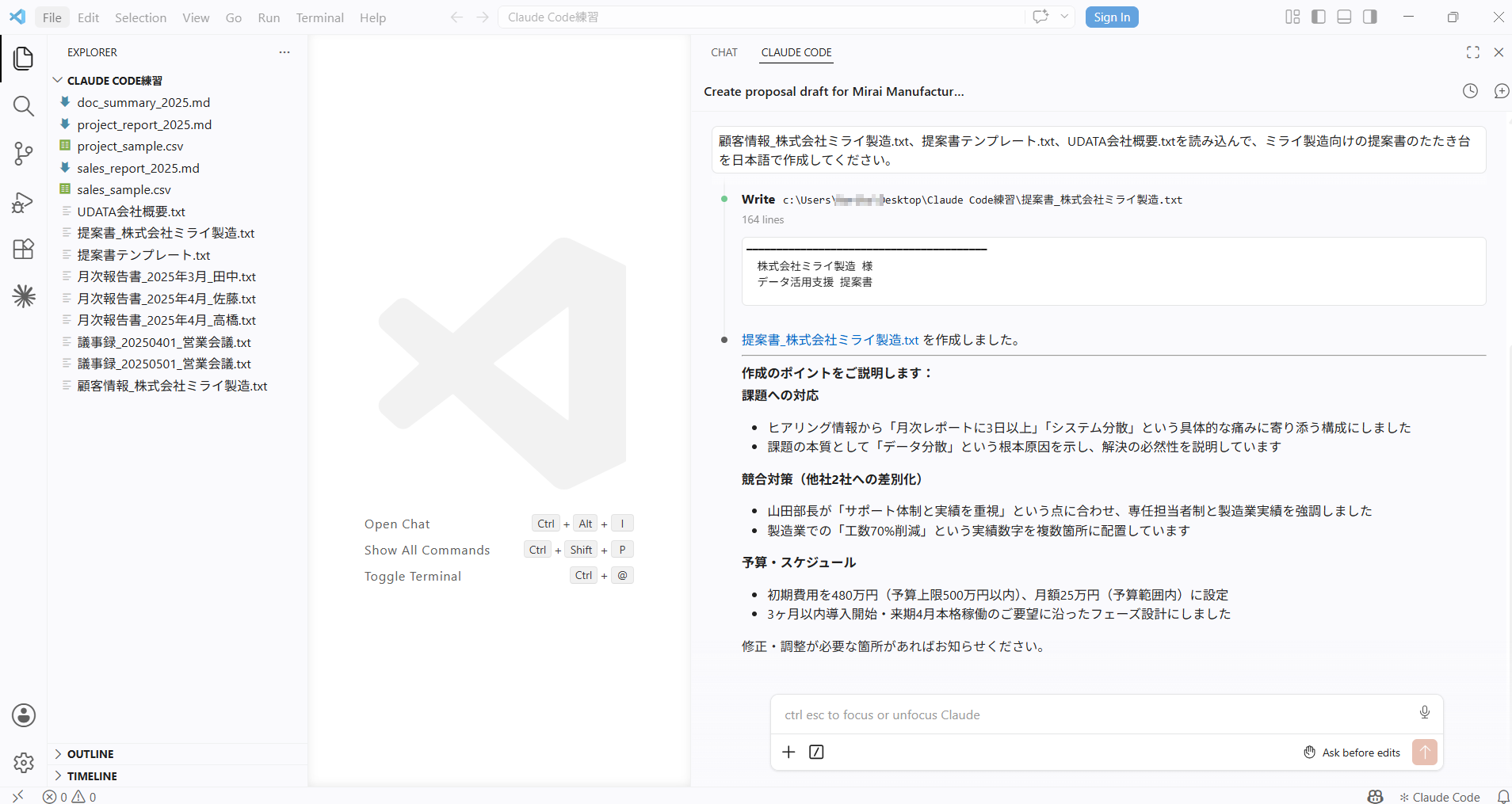Open the Accounts menu icon
The height and width of the screenshot is (804, 1512).
(x=24, y=715)
